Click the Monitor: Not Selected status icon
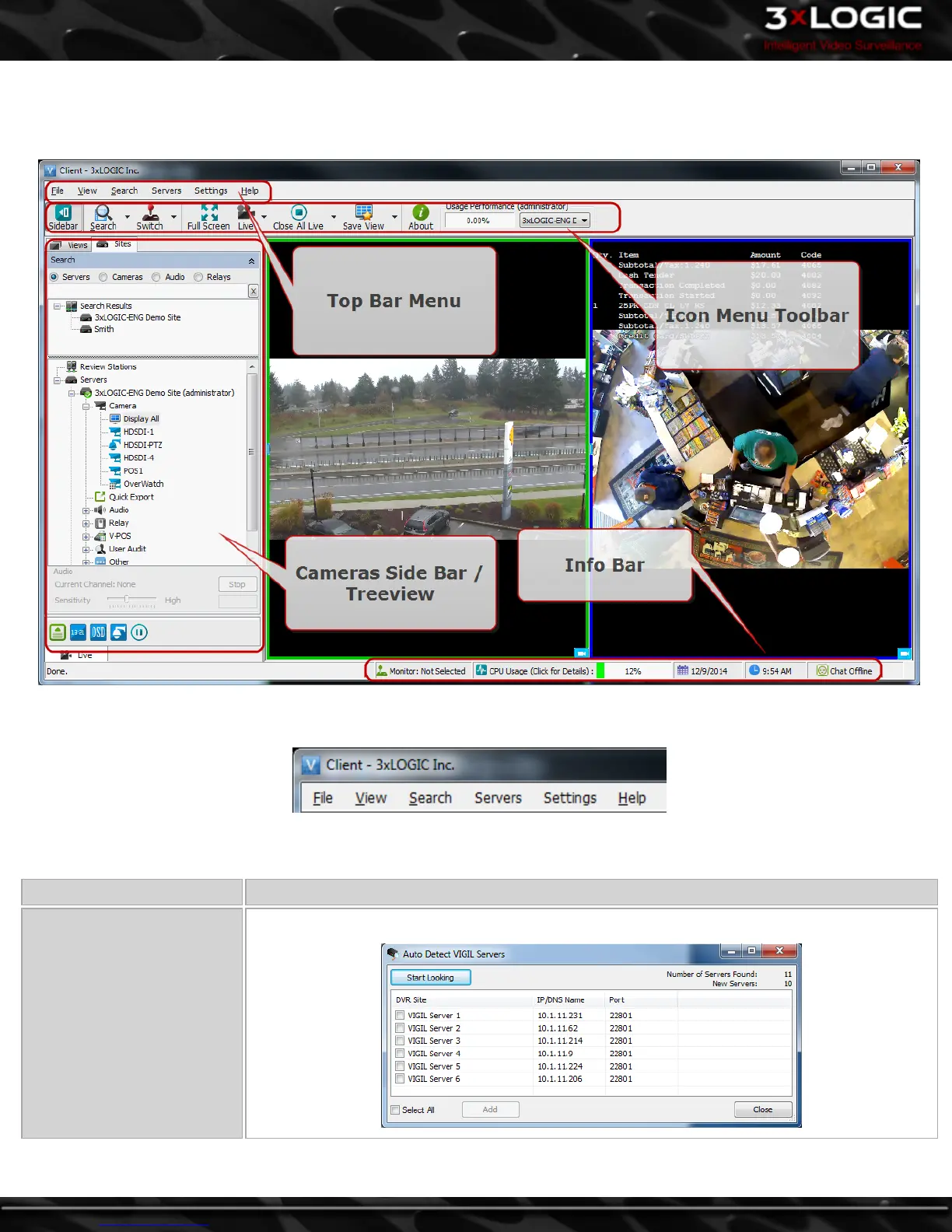The image size is (952, 1232). [x=381, y=670]
